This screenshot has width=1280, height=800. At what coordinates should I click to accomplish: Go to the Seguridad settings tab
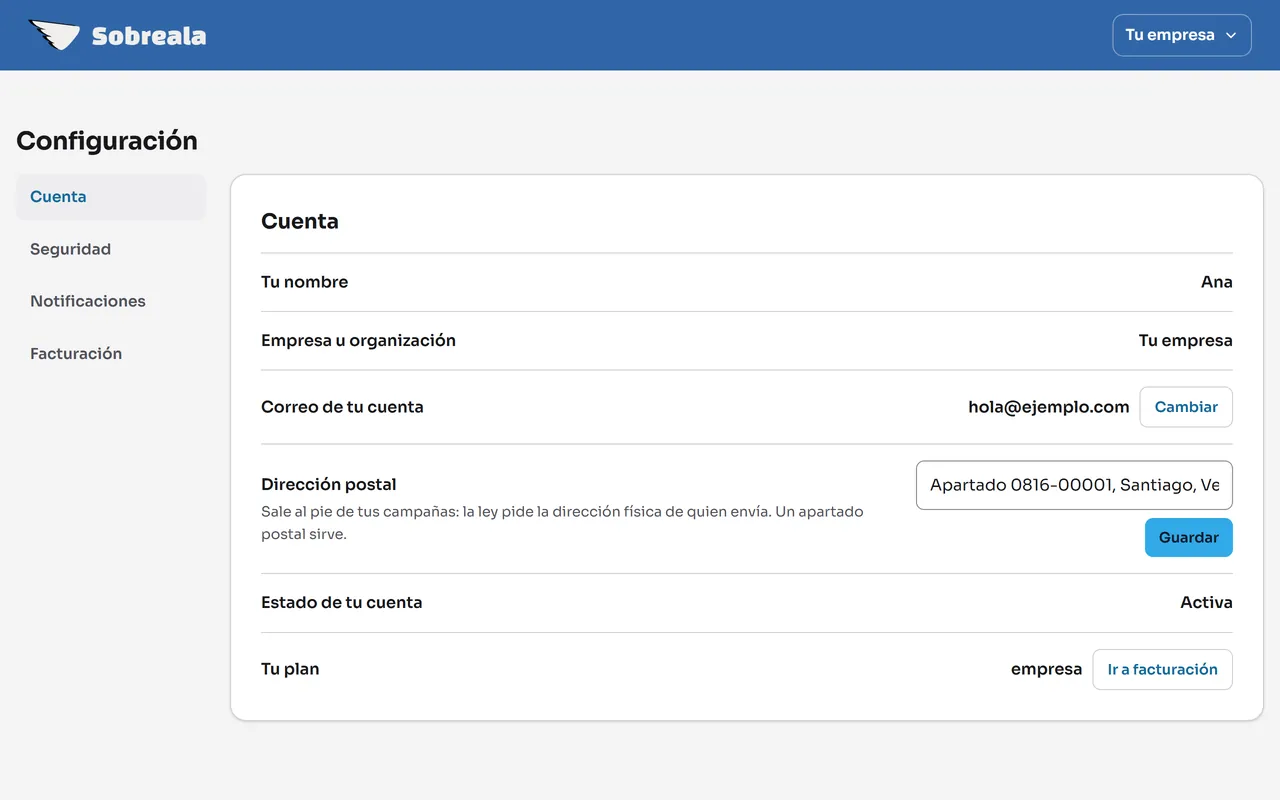pyautogui.click(x=111, y=249)
